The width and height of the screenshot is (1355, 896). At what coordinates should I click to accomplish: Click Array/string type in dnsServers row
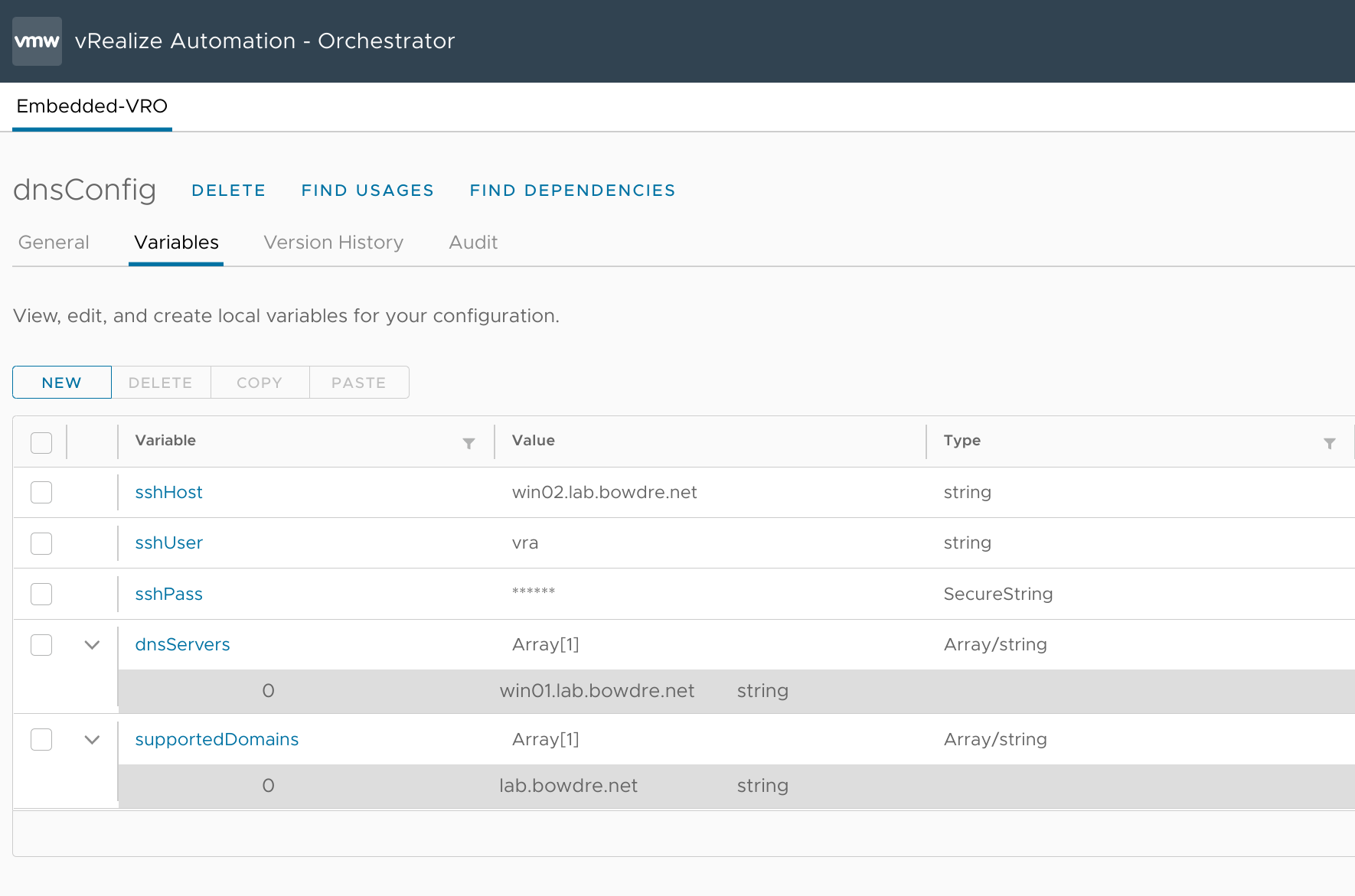[995, 644]
